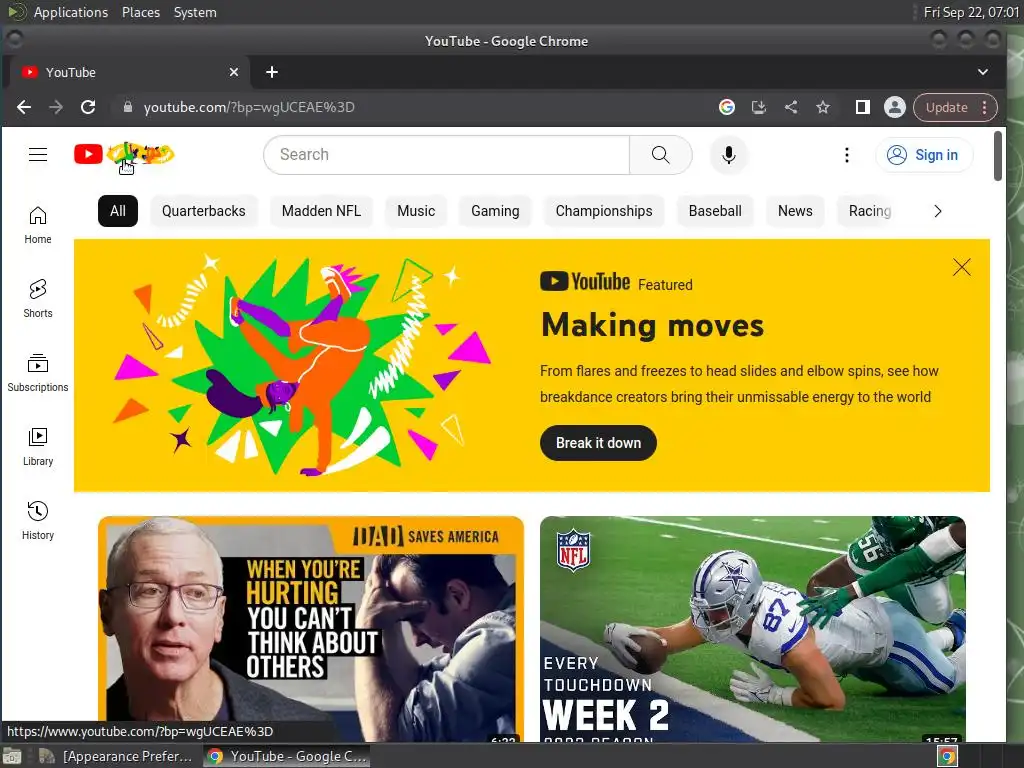Viewport: 1024px width, 768px height.
Task: Expand Chrome tab search chevron
Action: coord(983,72)
